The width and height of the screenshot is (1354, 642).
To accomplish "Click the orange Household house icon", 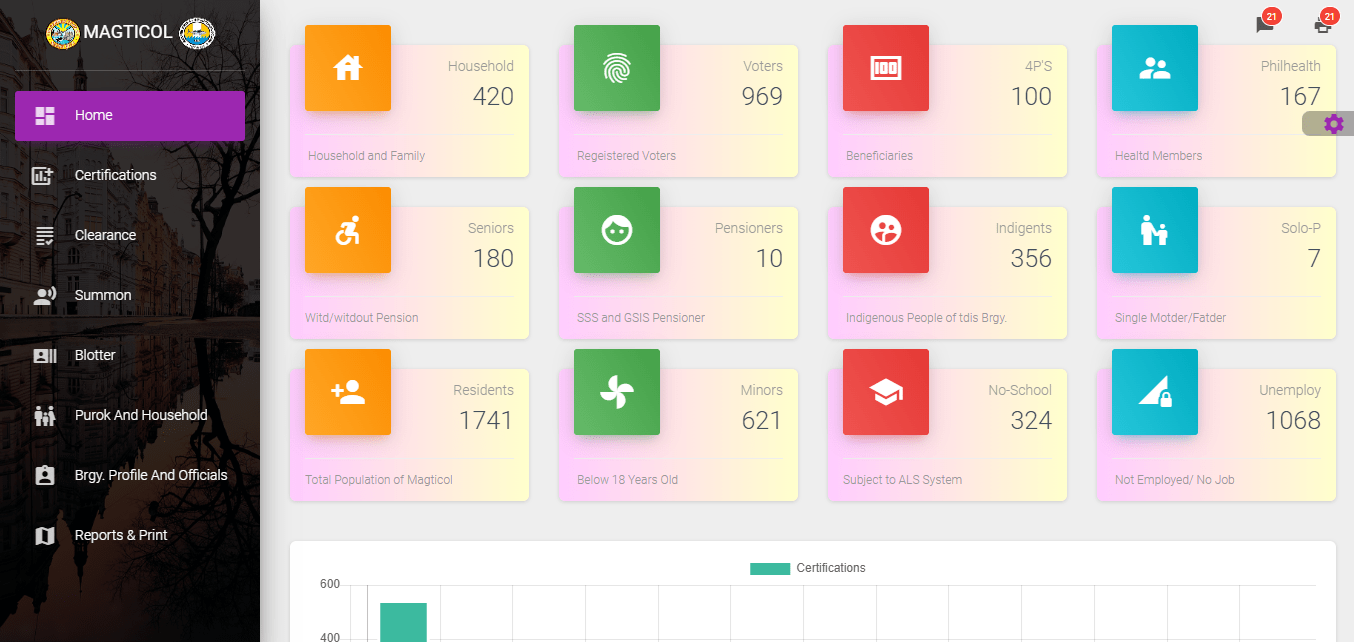I will pyautogui.click(x=347, y=68).
